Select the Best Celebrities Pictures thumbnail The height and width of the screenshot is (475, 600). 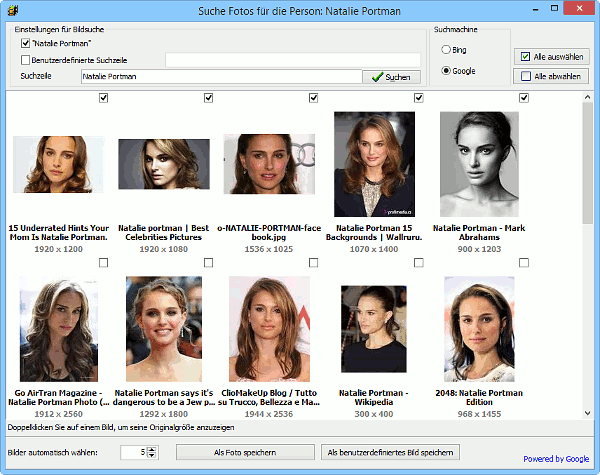click(x=164, y=164)
